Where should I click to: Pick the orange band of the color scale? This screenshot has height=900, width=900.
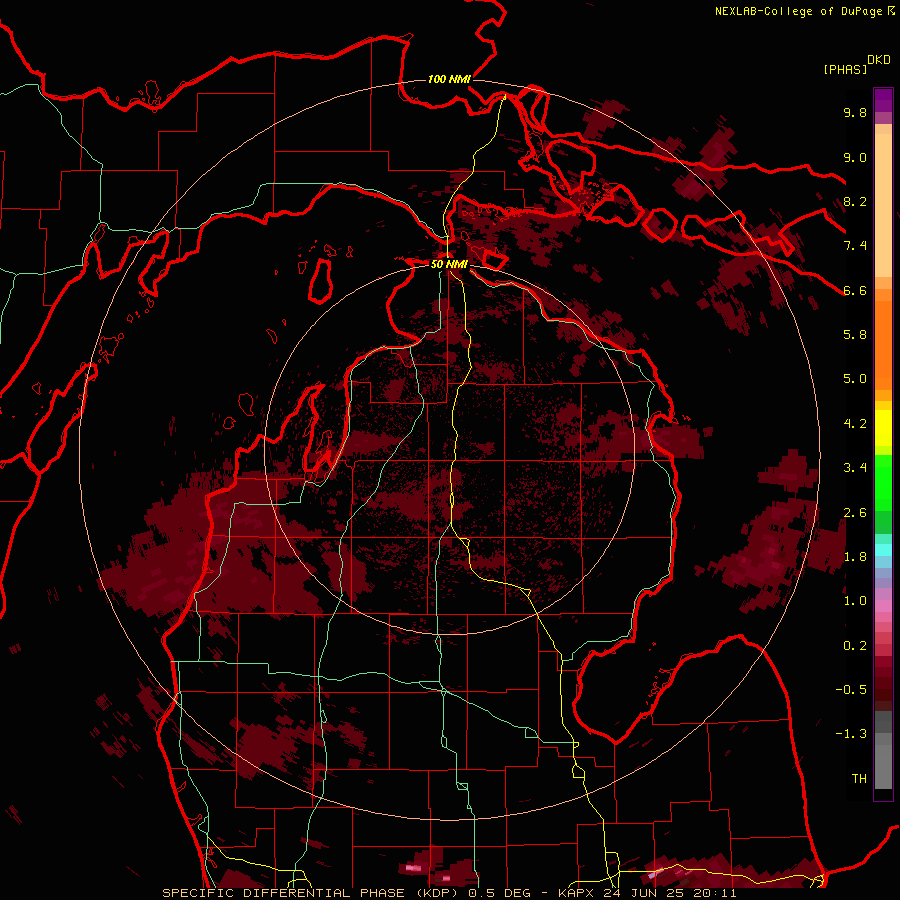point(883,344)
